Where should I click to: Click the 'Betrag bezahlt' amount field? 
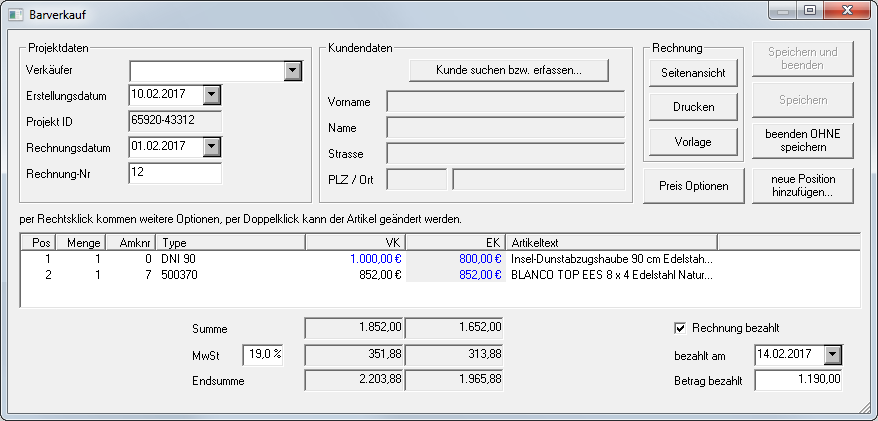[x=799, y=380]
